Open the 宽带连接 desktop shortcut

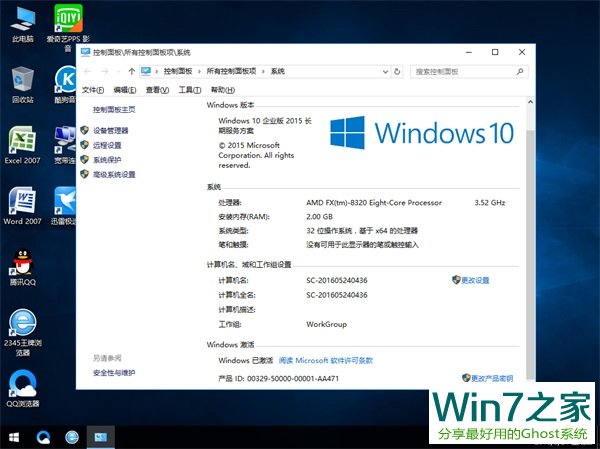point(65,145)
